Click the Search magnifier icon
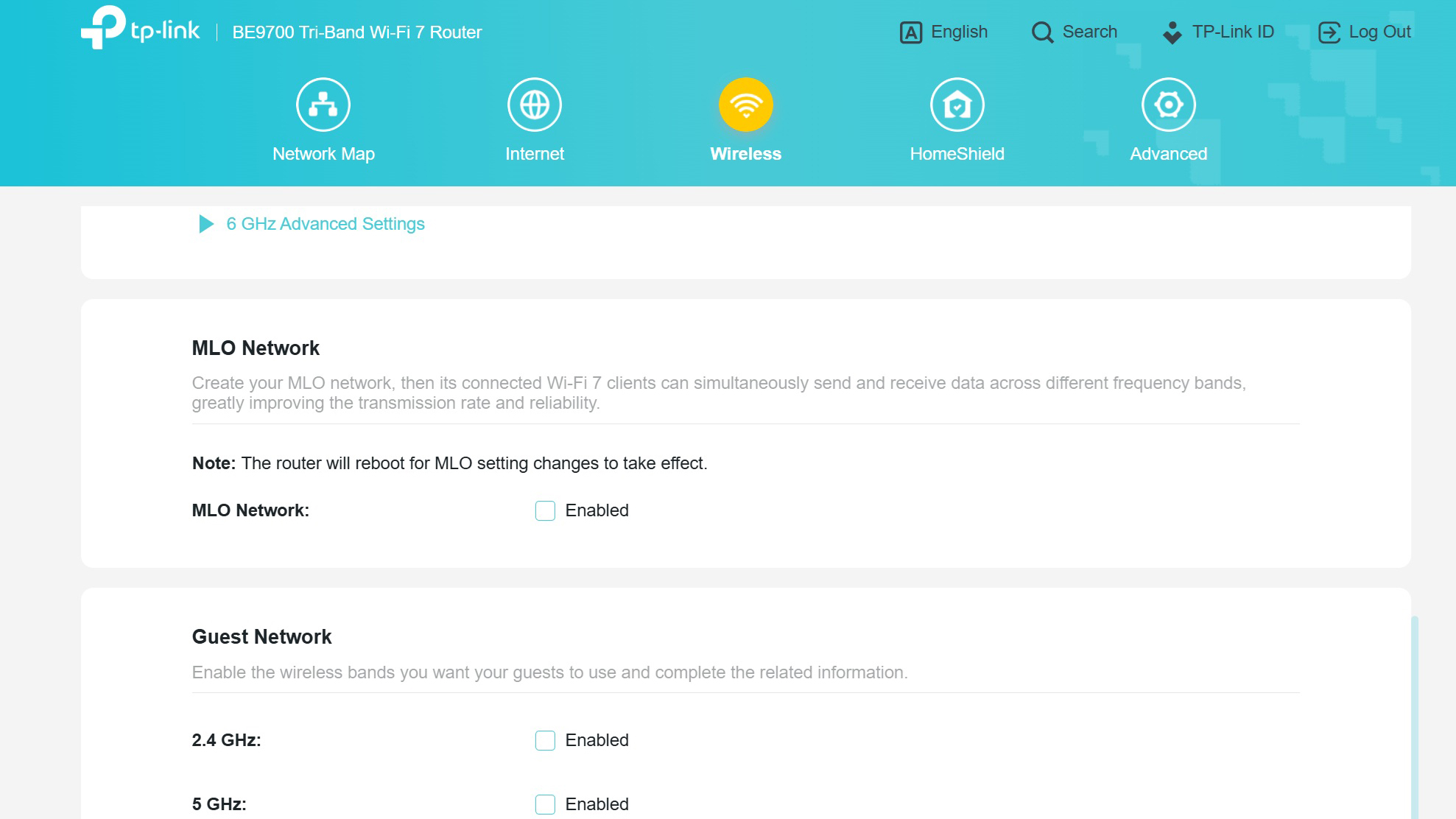This screenshot has width=1456, height=819. pyautogui.click(x=1042, y=32)
